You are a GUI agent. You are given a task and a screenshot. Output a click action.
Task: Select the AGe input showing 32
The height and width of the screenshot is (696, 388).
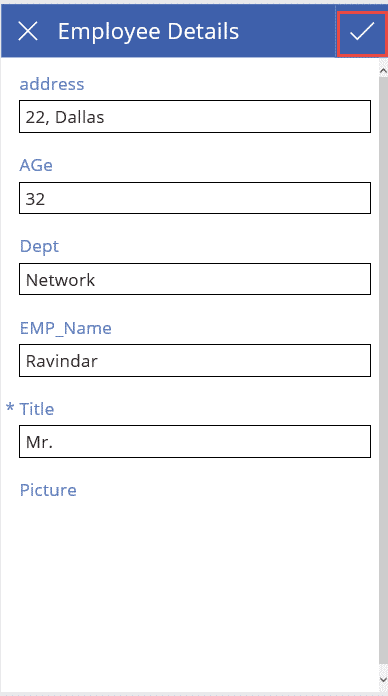pyautogui.click(x=195, y=198)
